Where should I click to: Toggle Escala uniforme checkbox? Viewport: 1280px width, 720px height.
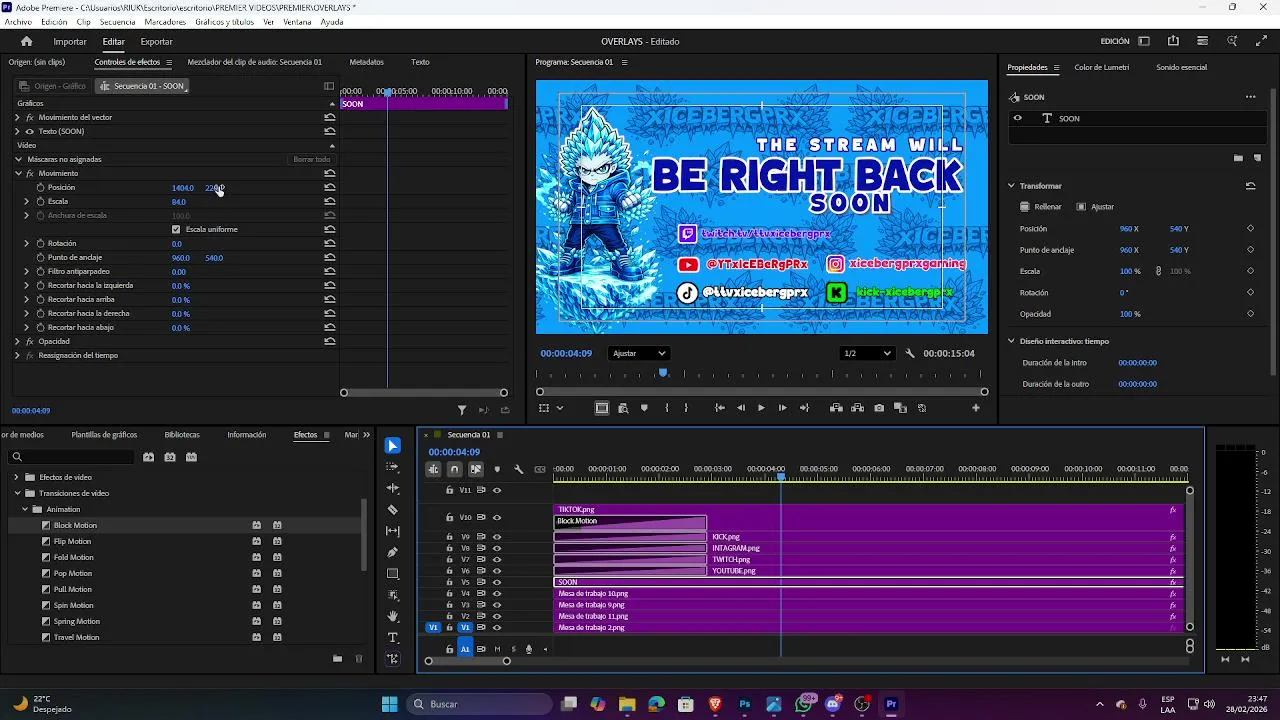176,230
